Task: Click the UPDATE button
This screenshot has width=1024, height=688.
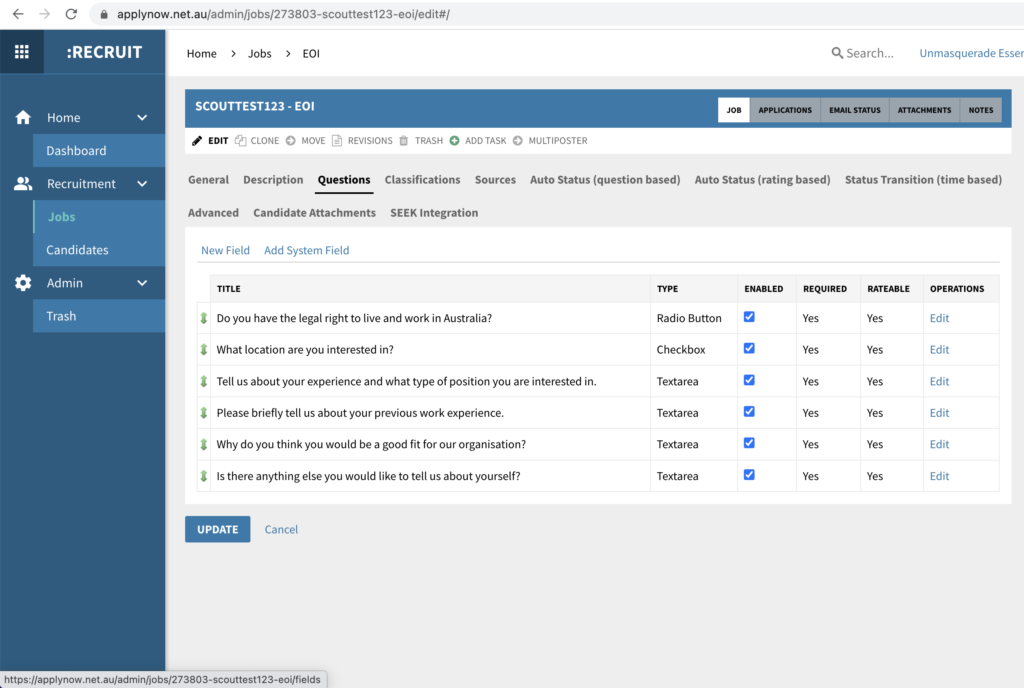Action: coord(217,529)
